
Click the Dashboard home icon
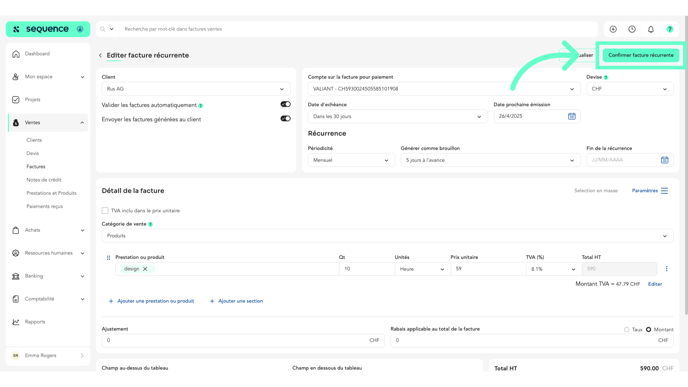tap(16, 54)
